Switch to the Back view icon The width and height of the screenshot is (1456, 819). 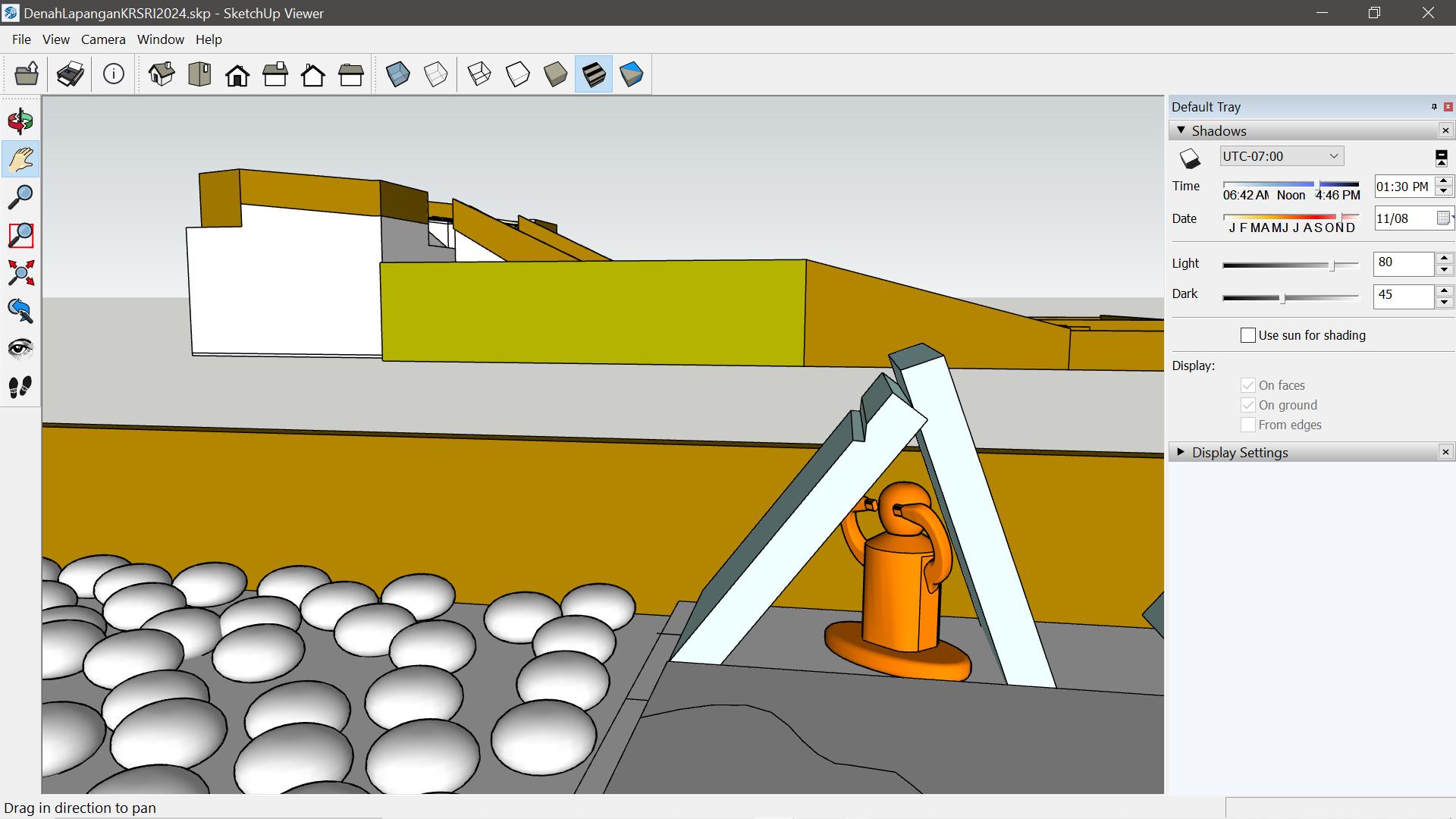pyautogui.click(x=313, y=74)
